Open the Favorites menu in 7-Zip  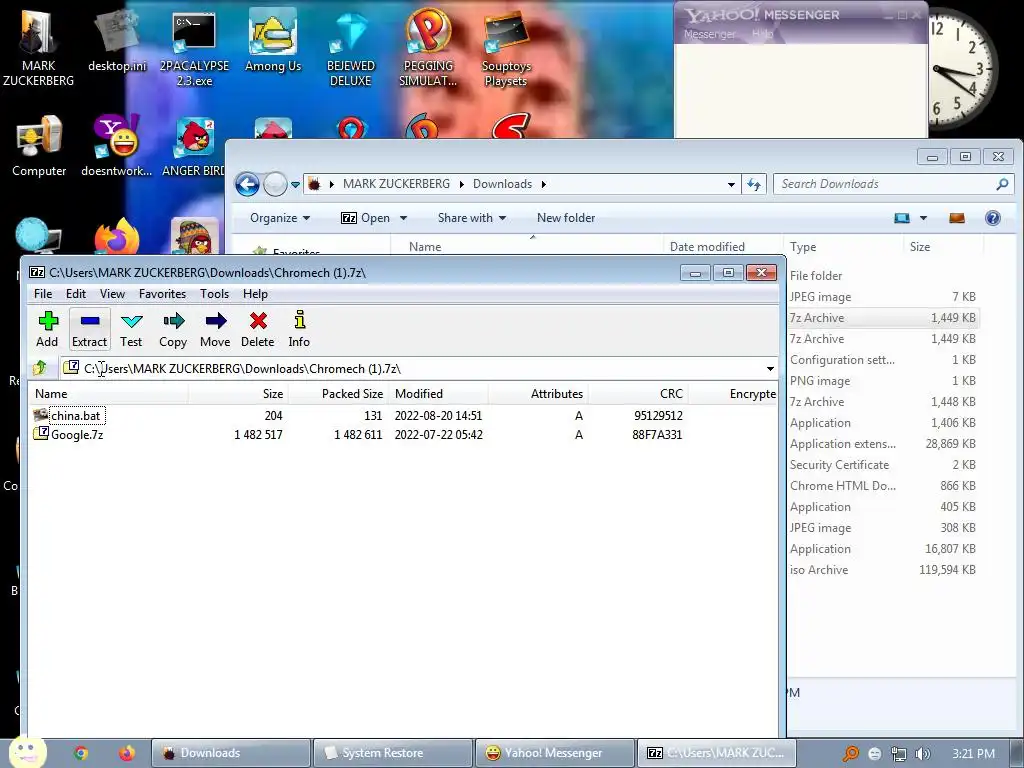163,294
